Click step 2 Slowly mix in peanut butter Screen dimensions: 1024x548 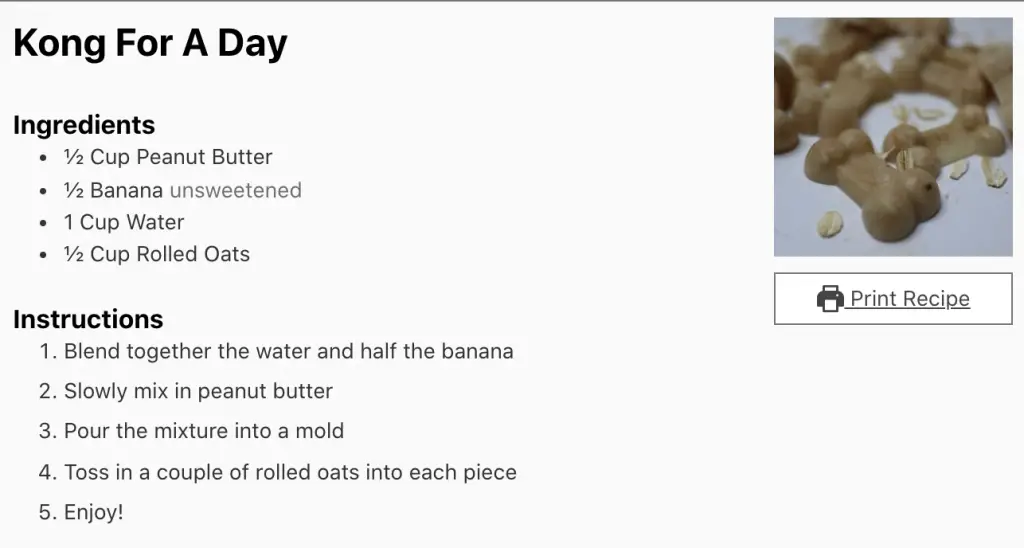(199, 391)
